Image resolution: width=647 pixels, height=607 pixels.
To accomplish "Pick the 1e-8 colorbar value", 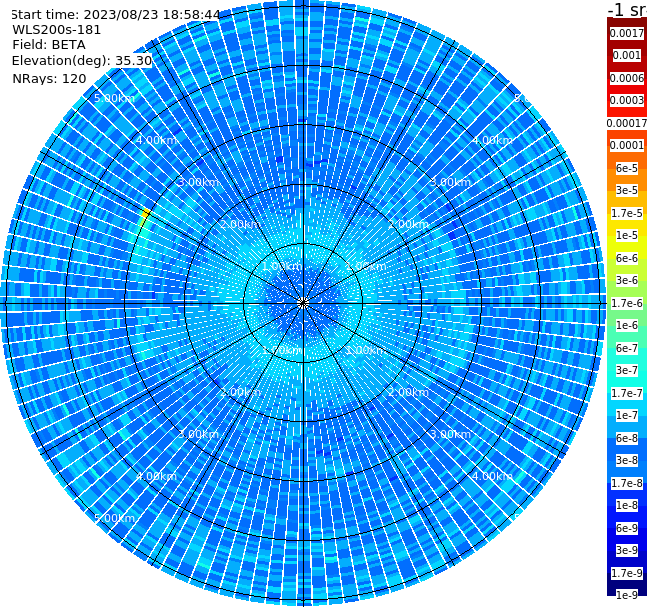I will [627, 505].
